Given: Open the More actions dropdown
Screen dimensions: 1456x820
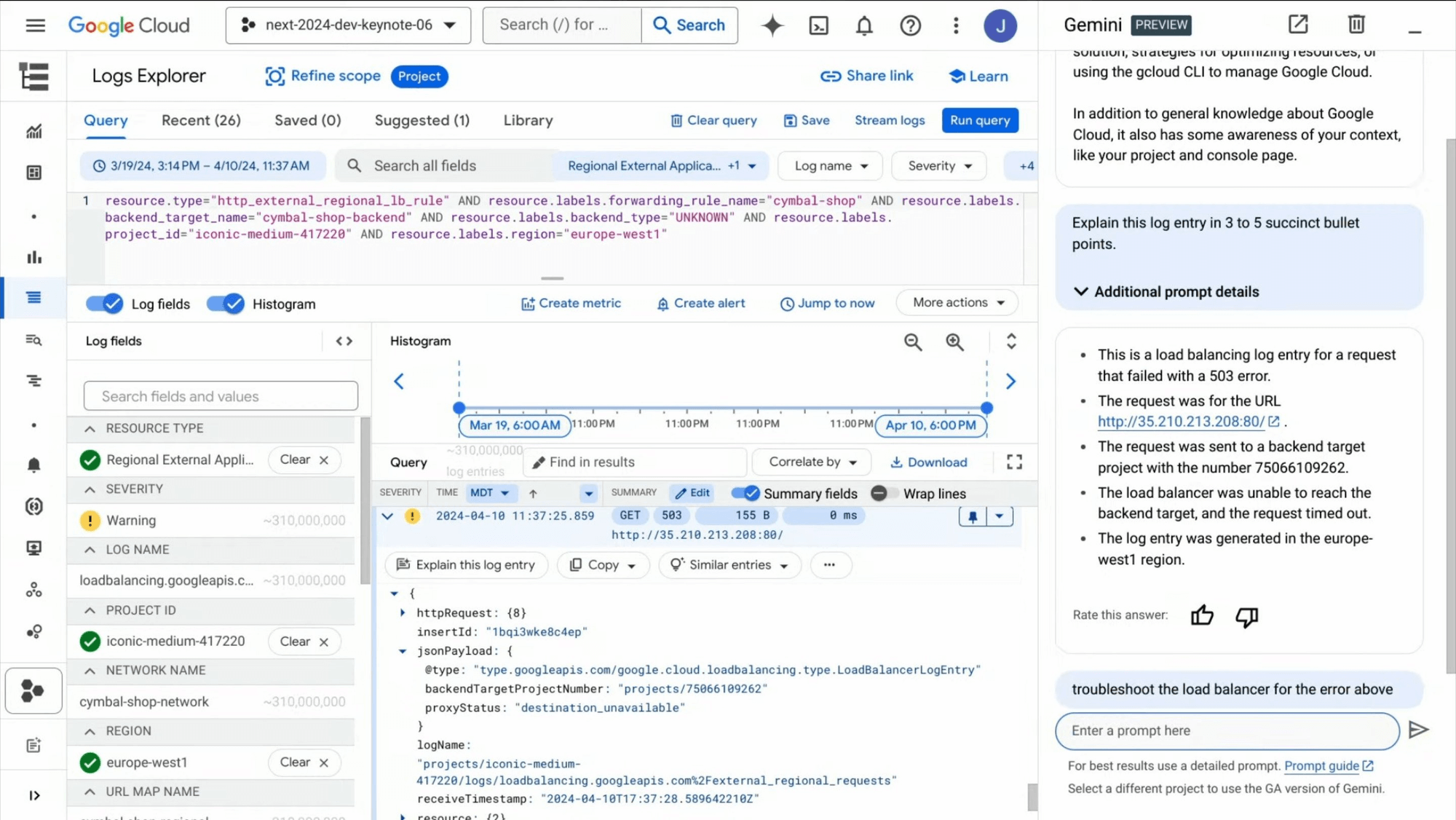Looking at the screenshot, I should pyautogui.click(x=957, y=302).
